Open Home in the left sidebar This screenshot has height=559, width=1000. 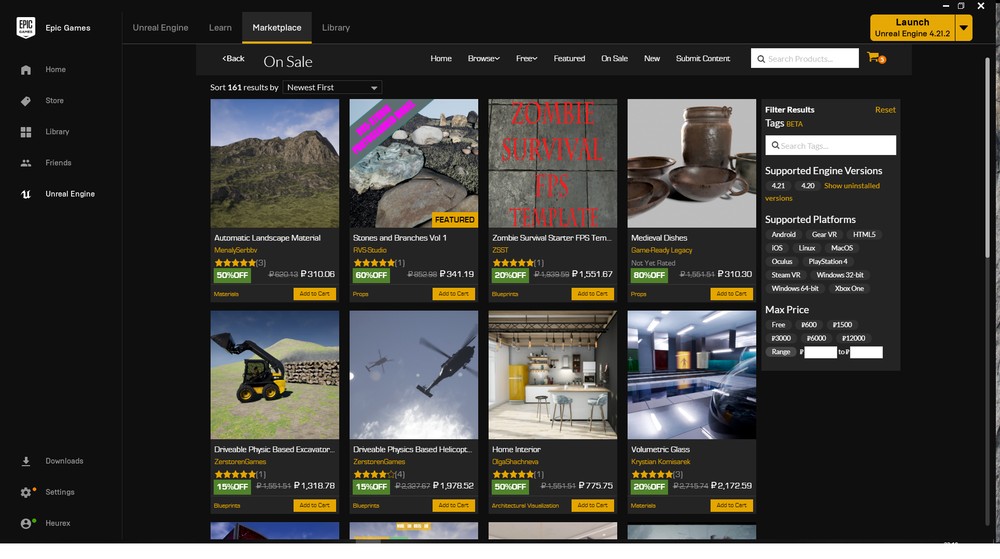pyautogui.click(x=55, y=70)
